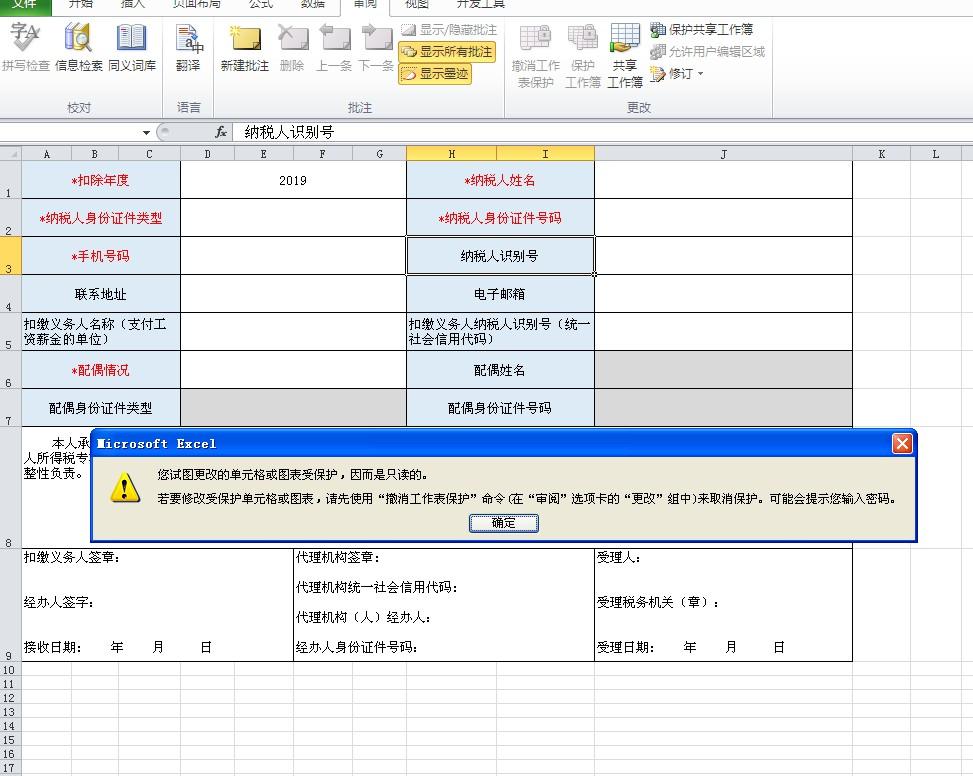973x776 pixels.
Task: Switch to the 开始 ribbon tab
Action: click(x=81, y=5)
